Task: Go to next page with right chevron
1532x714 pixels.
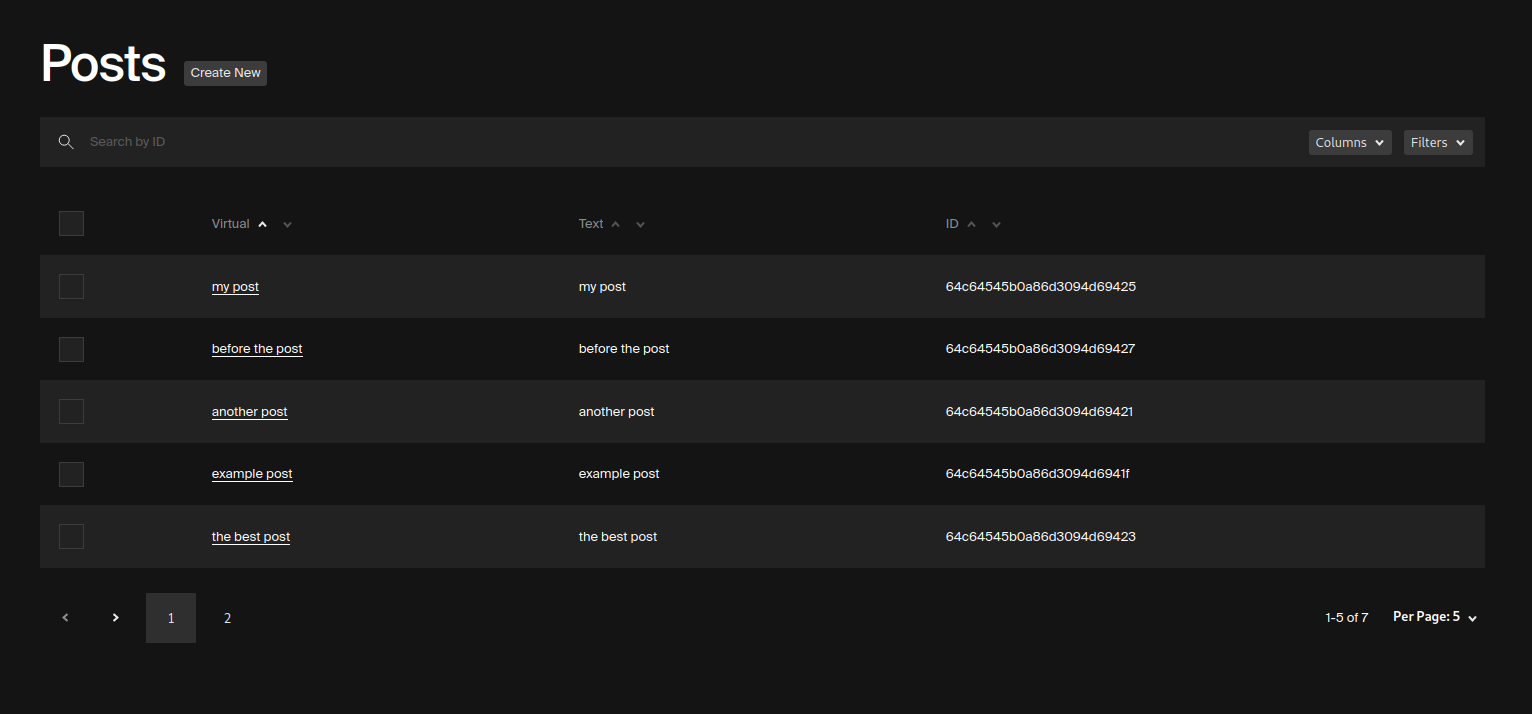Action: 115,617
